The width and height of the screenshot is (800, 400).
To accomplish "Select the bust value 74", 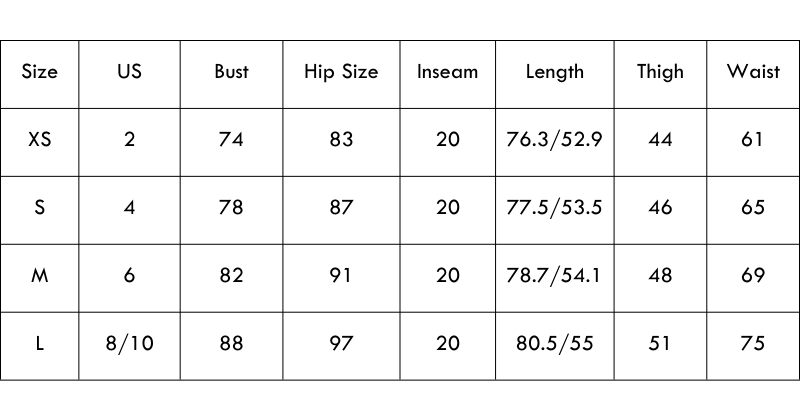I will [231, 140].
